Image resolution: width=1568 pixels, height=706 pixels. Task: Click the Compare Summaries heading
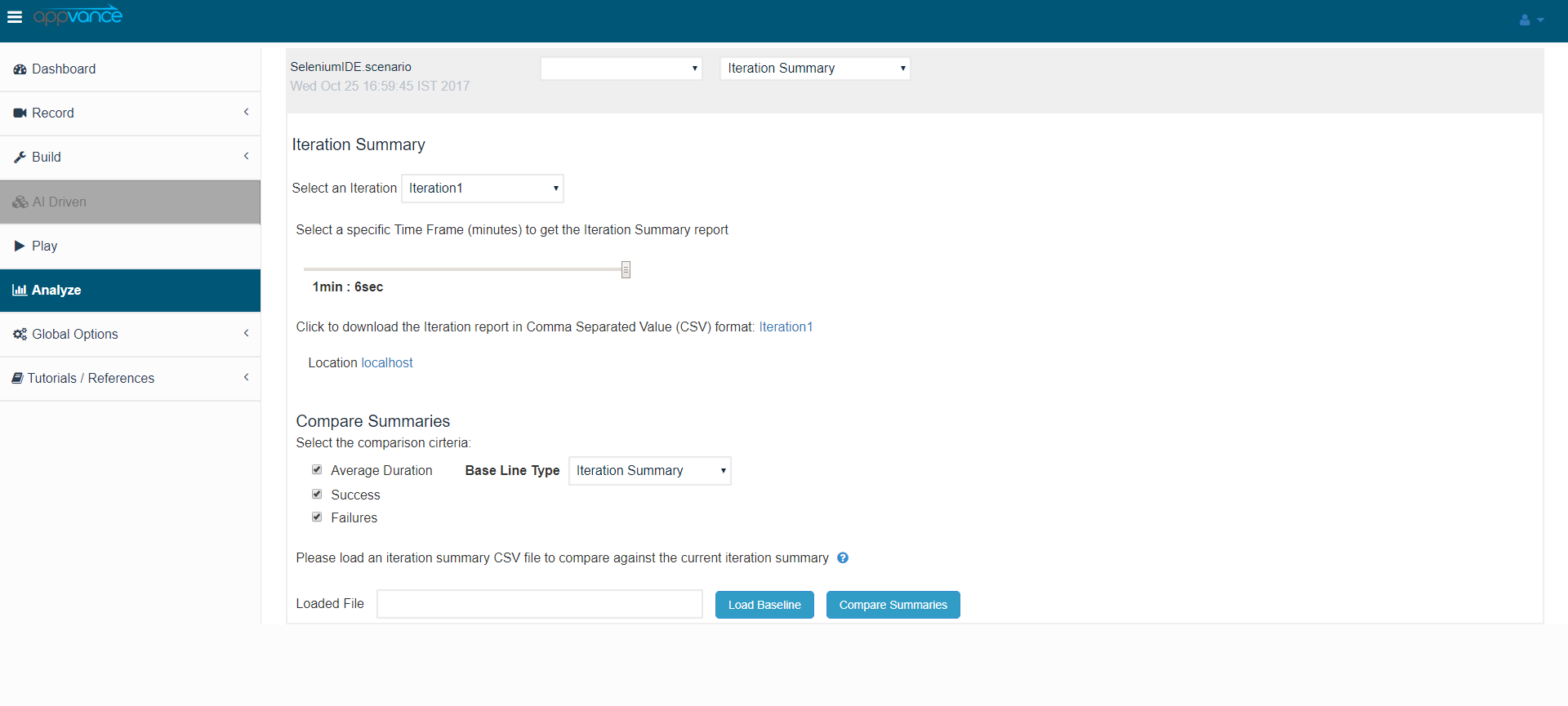pyautogui.click(x=373, y=421)
